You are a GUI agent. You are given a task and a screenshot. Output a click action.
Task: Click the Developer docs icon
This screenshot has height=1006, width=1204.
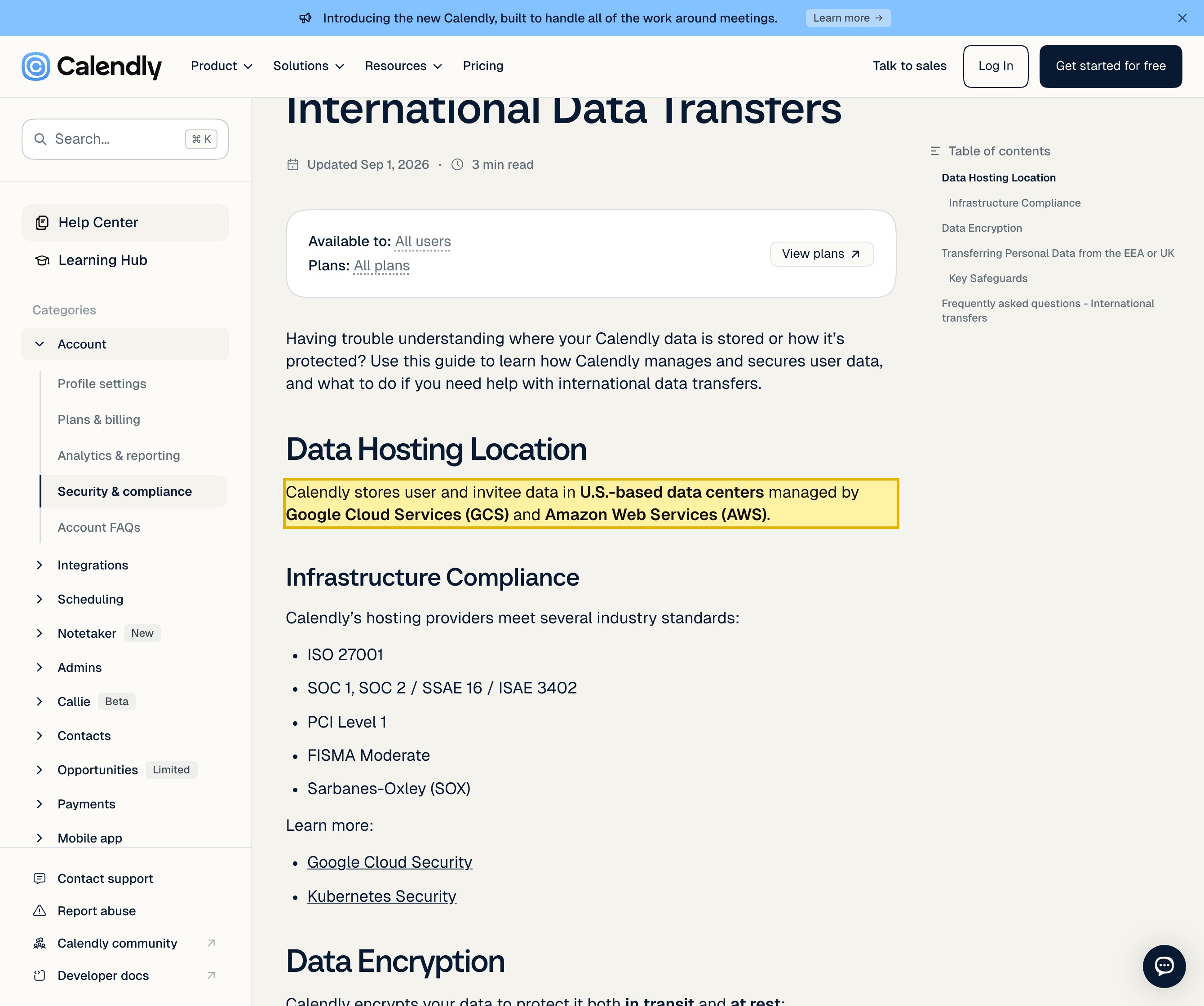pyautogui.click(x=40, y=975)
